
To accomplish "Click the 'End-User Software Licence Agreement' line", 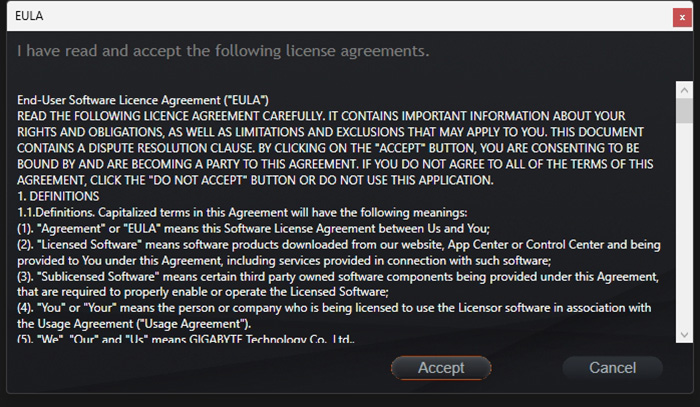I will [x=143, y=100].
